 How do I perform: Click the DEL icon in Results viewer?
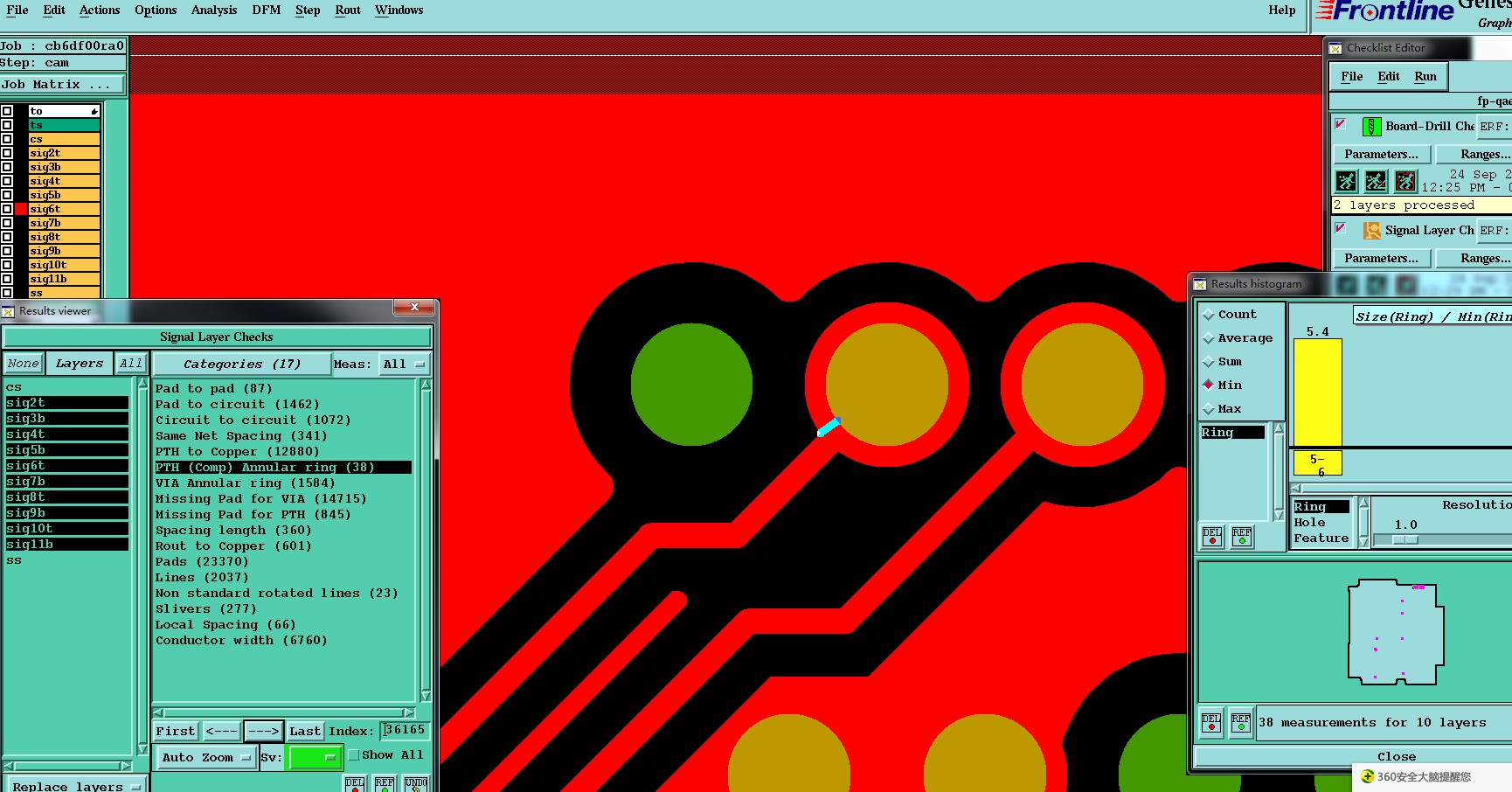(354, 784)
